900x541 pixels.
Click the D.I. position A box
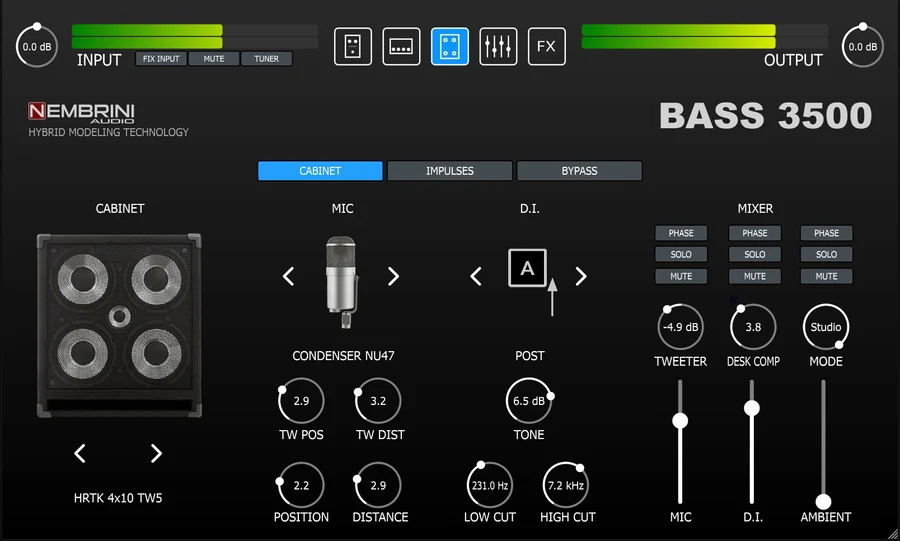pos(527,268)
